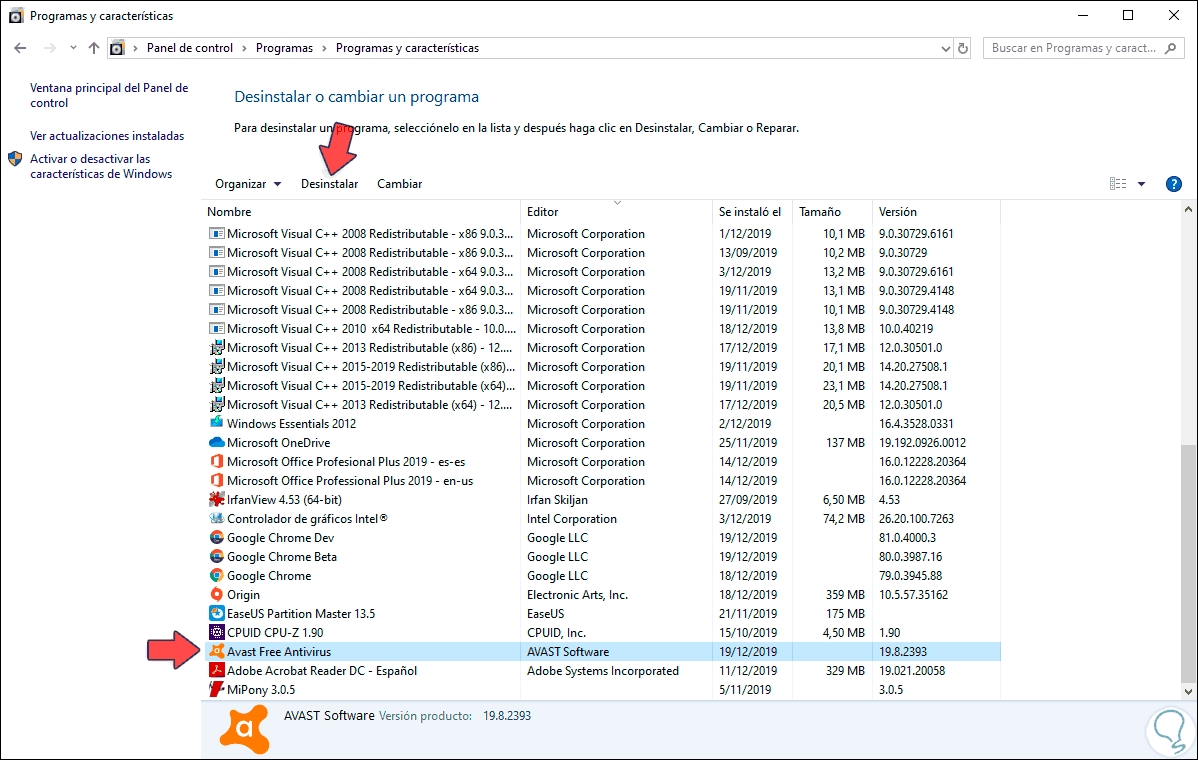Click the MiPony program icon
This screenshot has width=1198, height=760.
[x=217, y=689]
